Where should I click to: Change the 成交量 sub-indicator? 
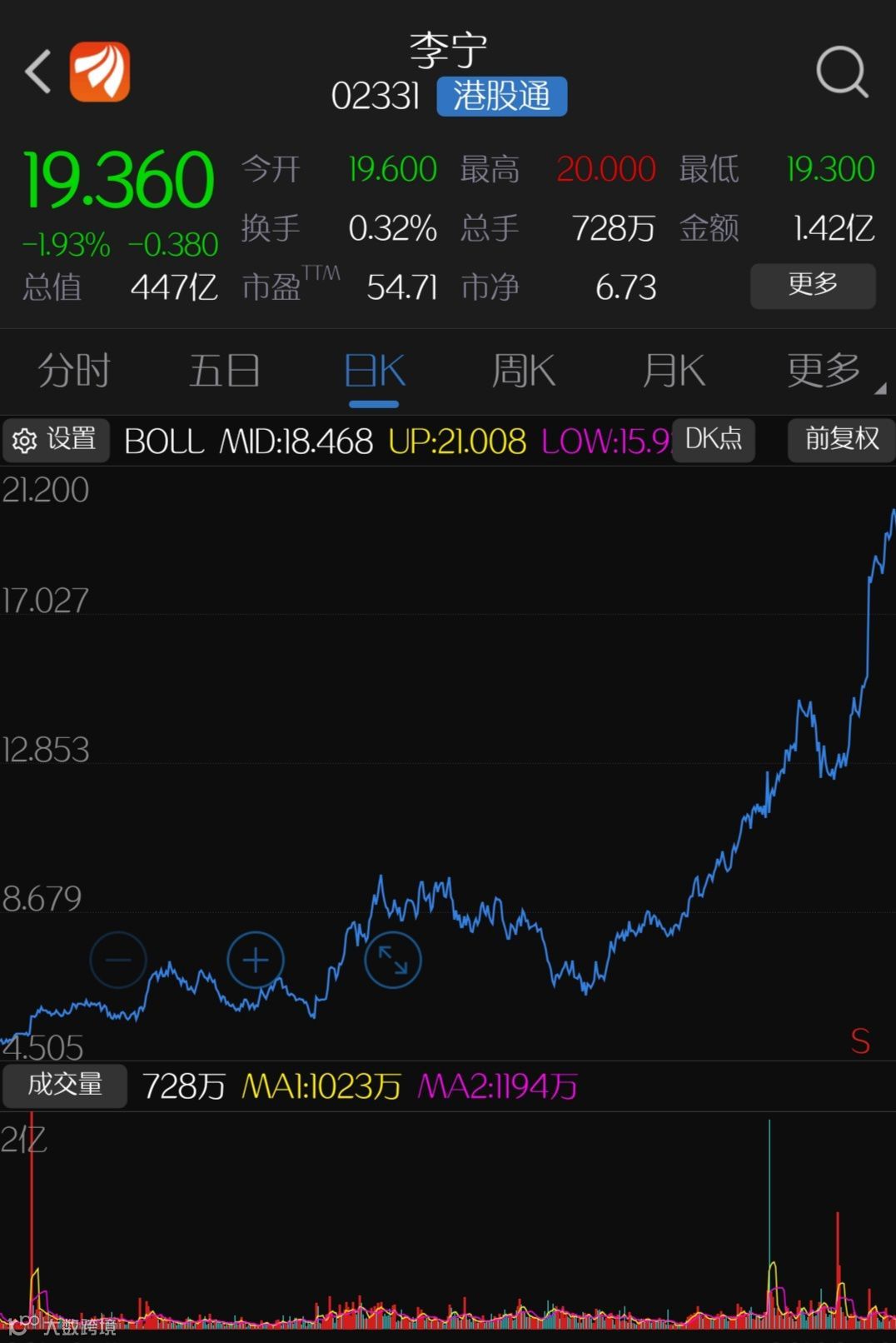[x=65, y=1086]
